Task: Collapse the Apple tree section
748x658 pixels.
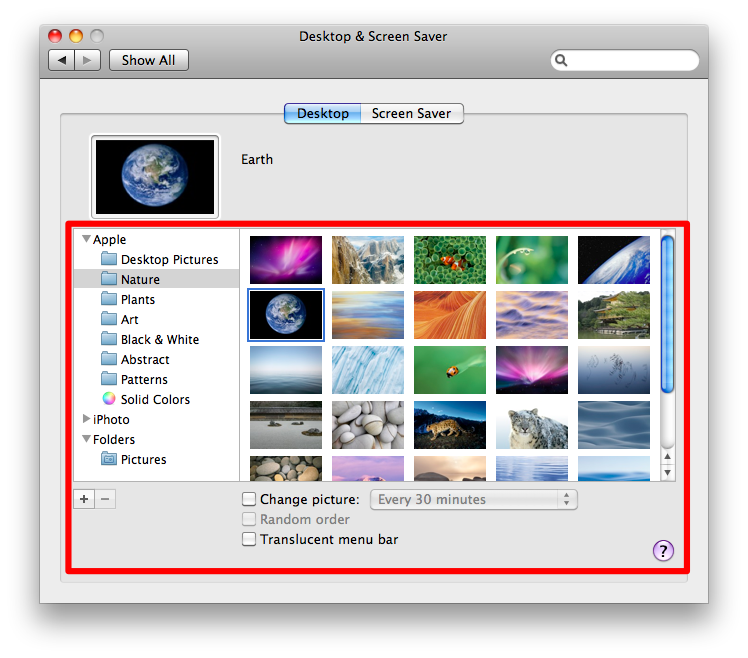Action: (x=86, y=239)
